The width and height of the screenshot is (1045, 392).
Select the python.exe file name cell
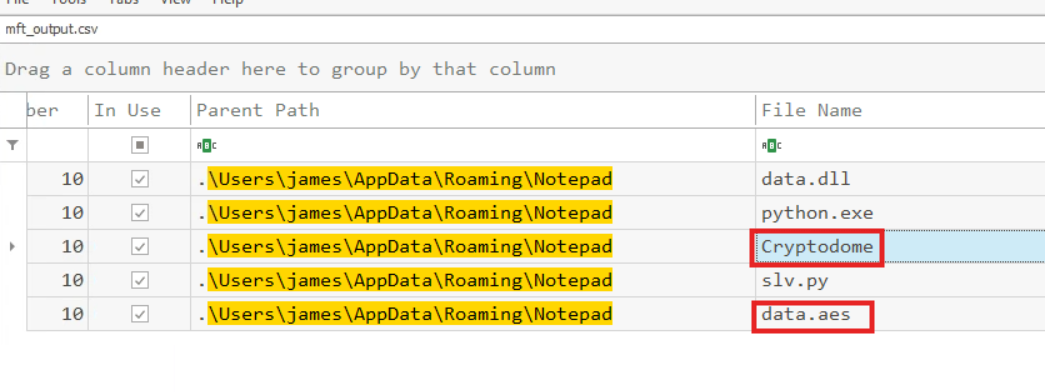coord(900,213)
